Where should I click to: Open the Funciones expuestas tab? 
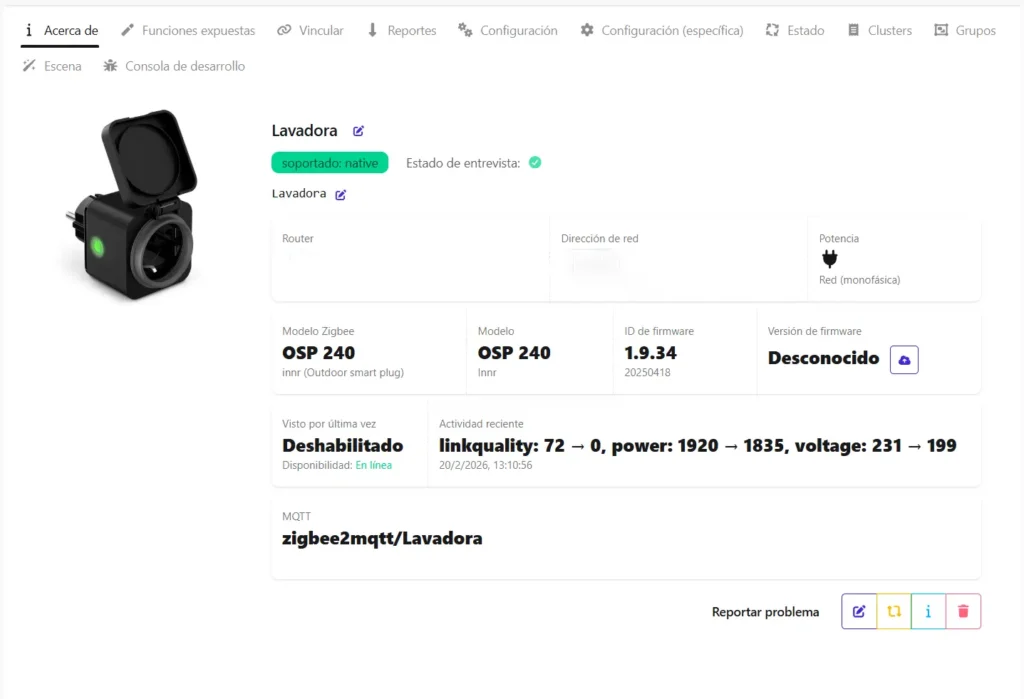click(x=188, y=31)
